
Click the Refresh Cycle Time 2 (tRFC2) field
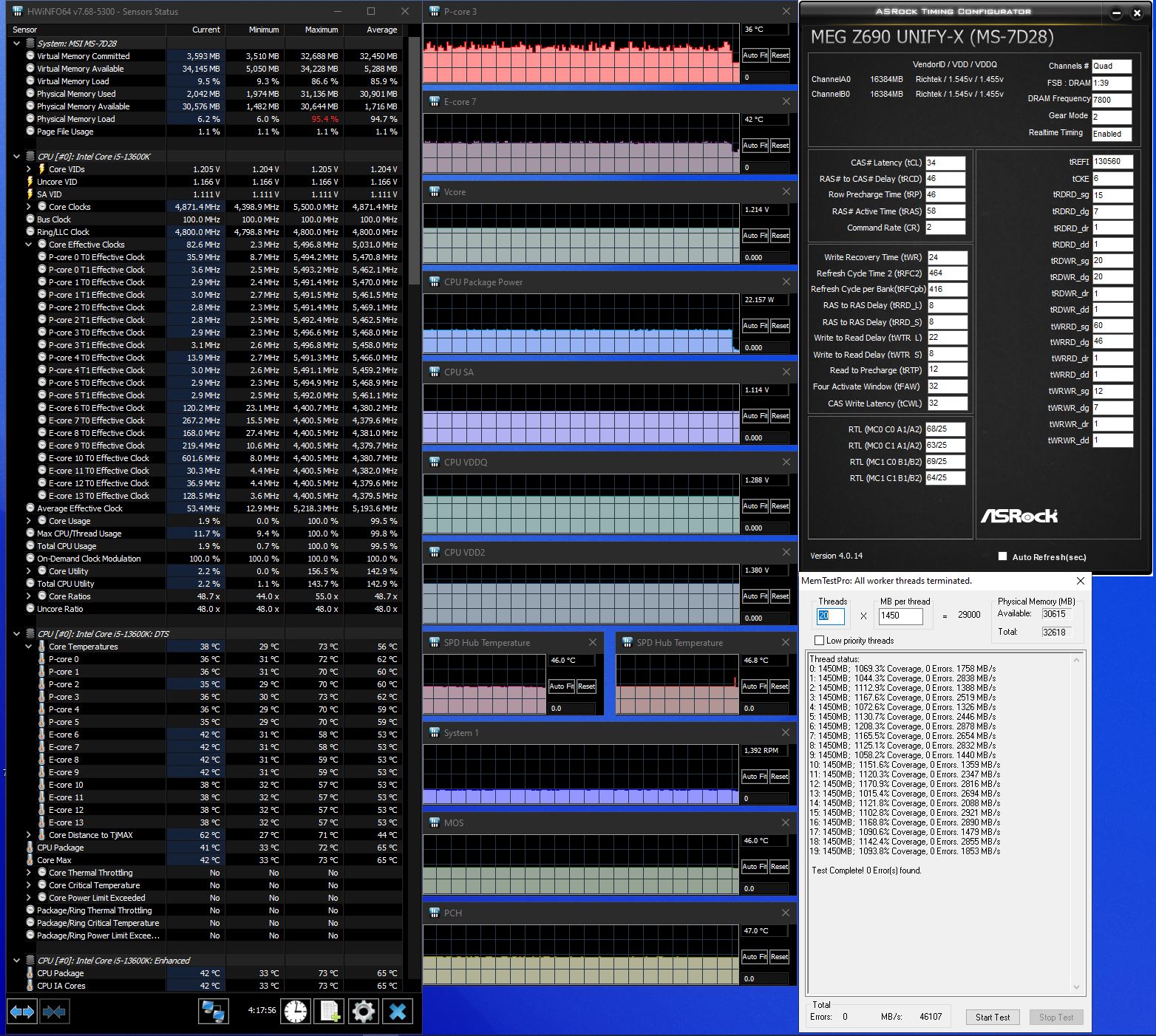947,273
